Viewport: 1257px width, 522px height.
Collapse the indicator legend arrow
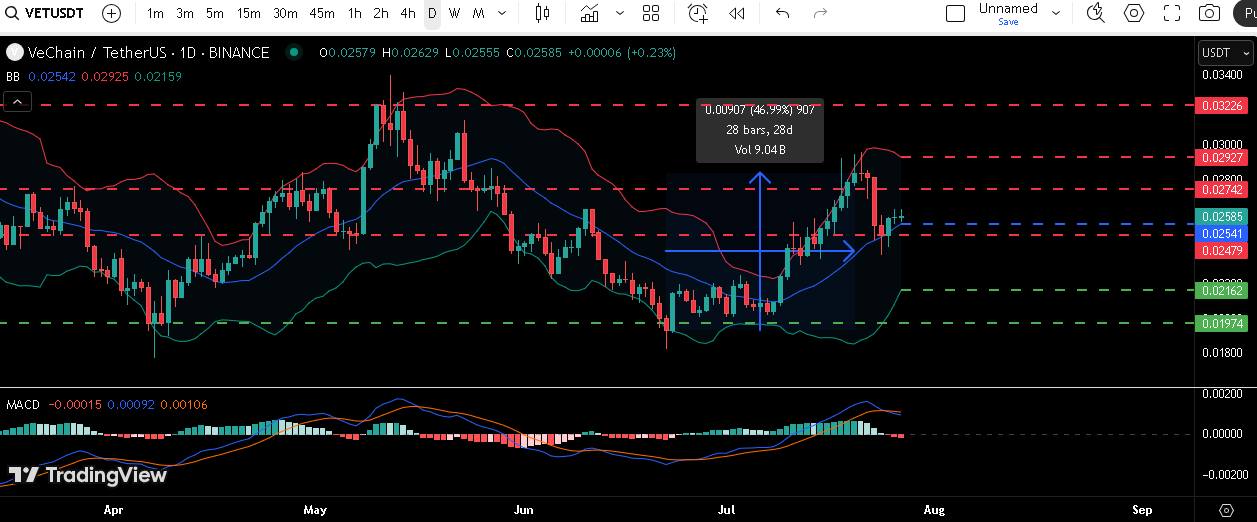tap(18, 101)
